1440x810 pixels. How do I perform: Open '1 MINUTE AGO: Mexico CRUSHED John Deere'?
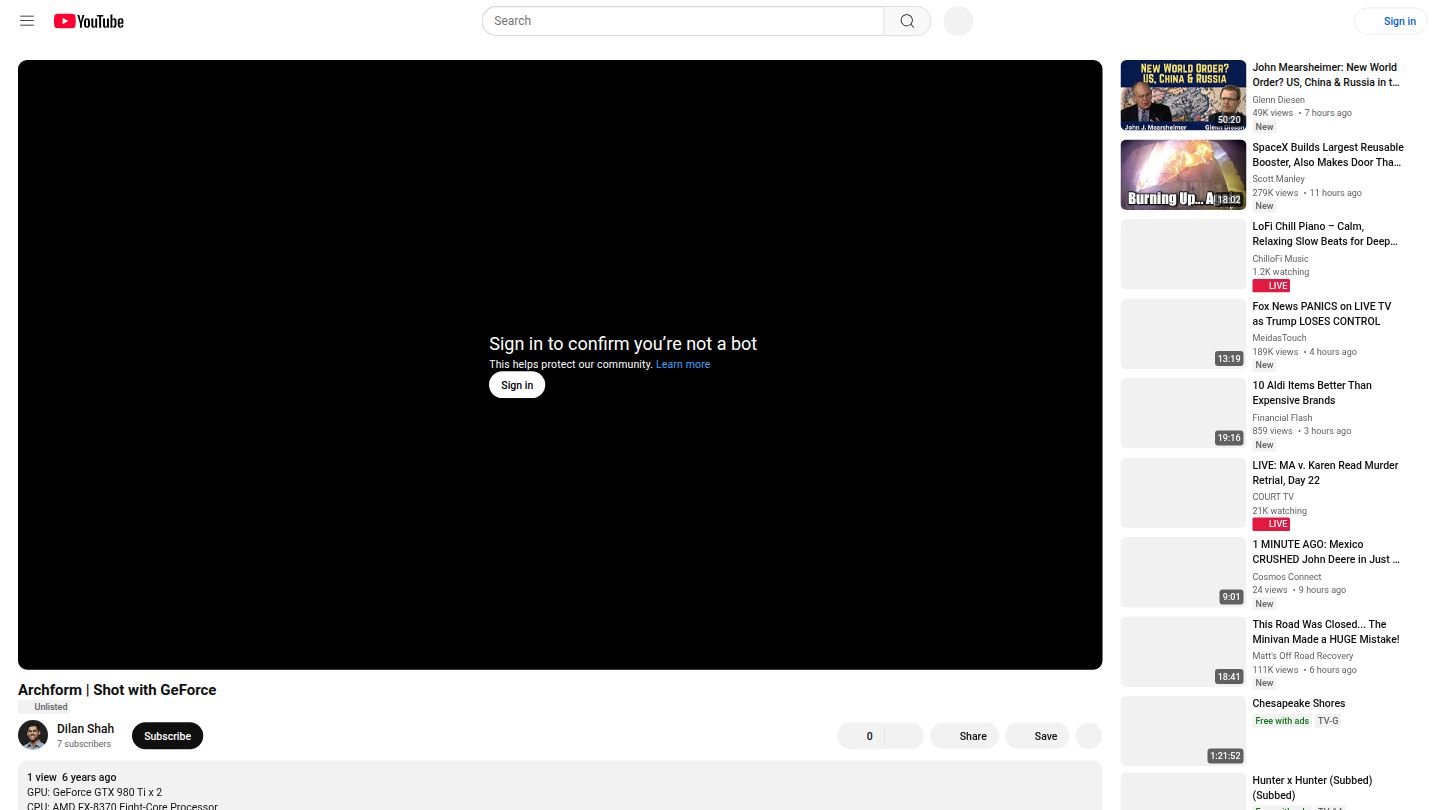click(x=1326, y=552)
